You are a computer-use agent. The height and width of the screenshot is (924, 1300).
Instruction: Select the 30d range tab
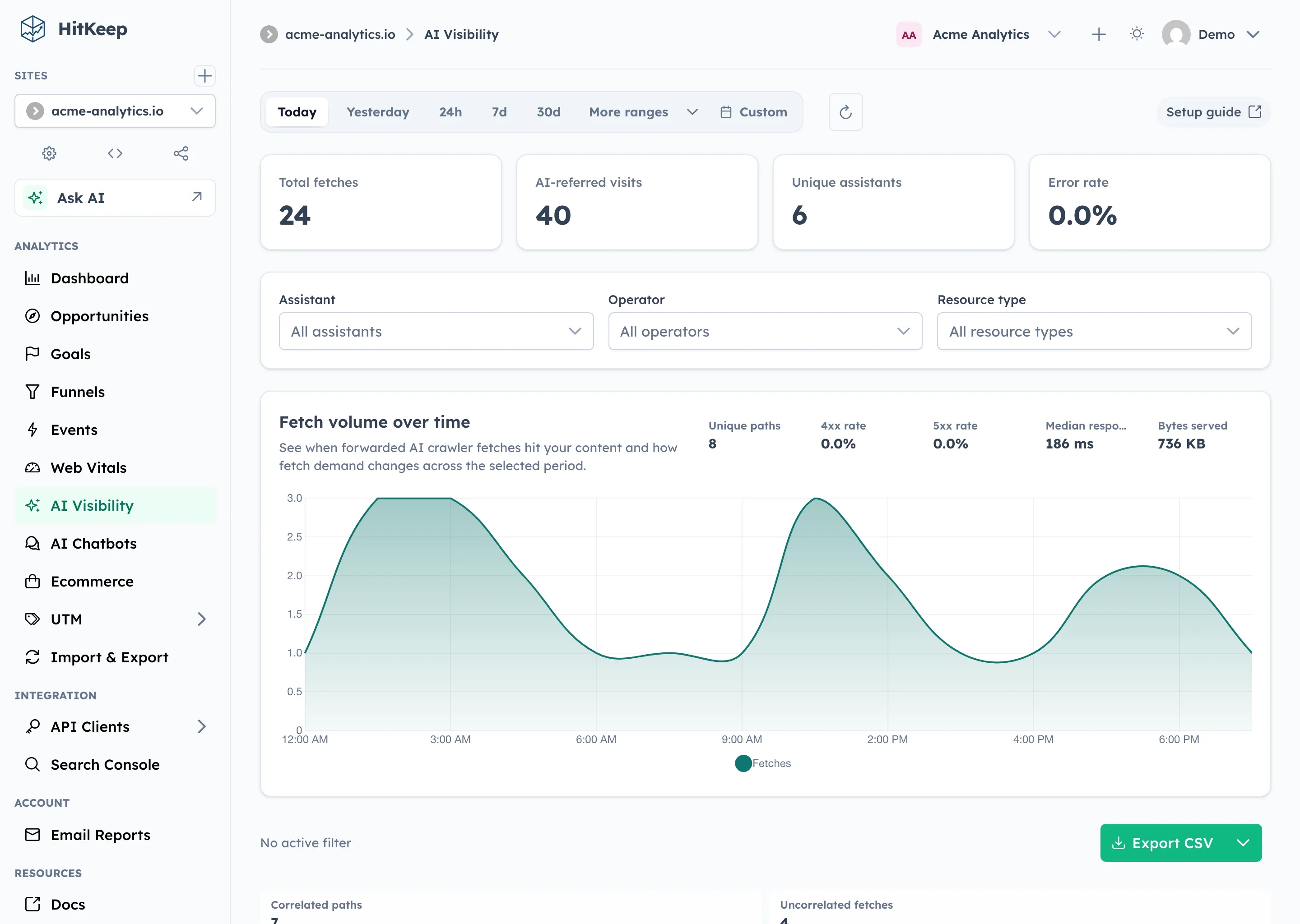point(549,112)
